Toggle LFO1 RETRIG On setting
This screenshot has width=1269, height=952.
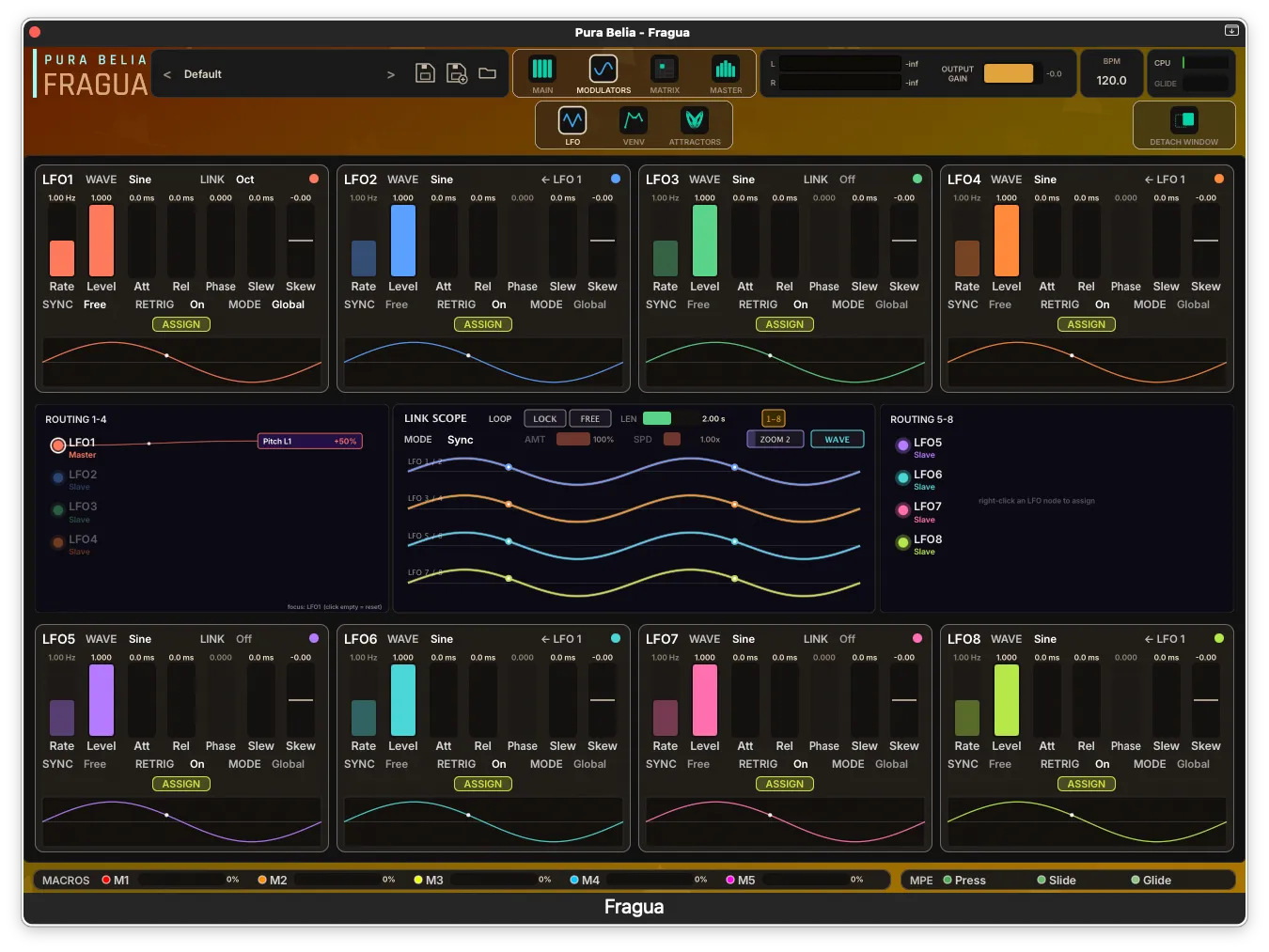[x=197, y=304]
